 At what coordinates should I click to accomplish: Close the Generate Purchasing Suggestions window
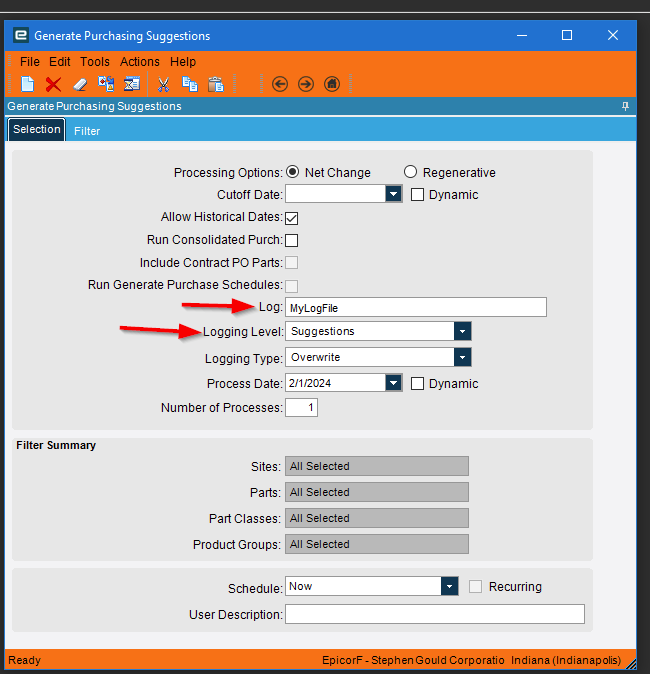point(613,35)
